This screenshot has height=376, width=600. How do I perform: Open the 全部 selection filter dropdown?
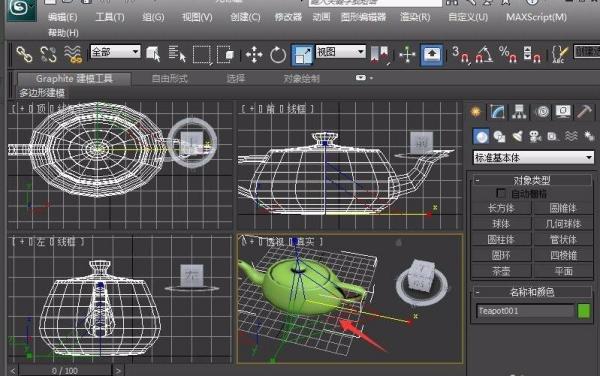click(115, 52)
